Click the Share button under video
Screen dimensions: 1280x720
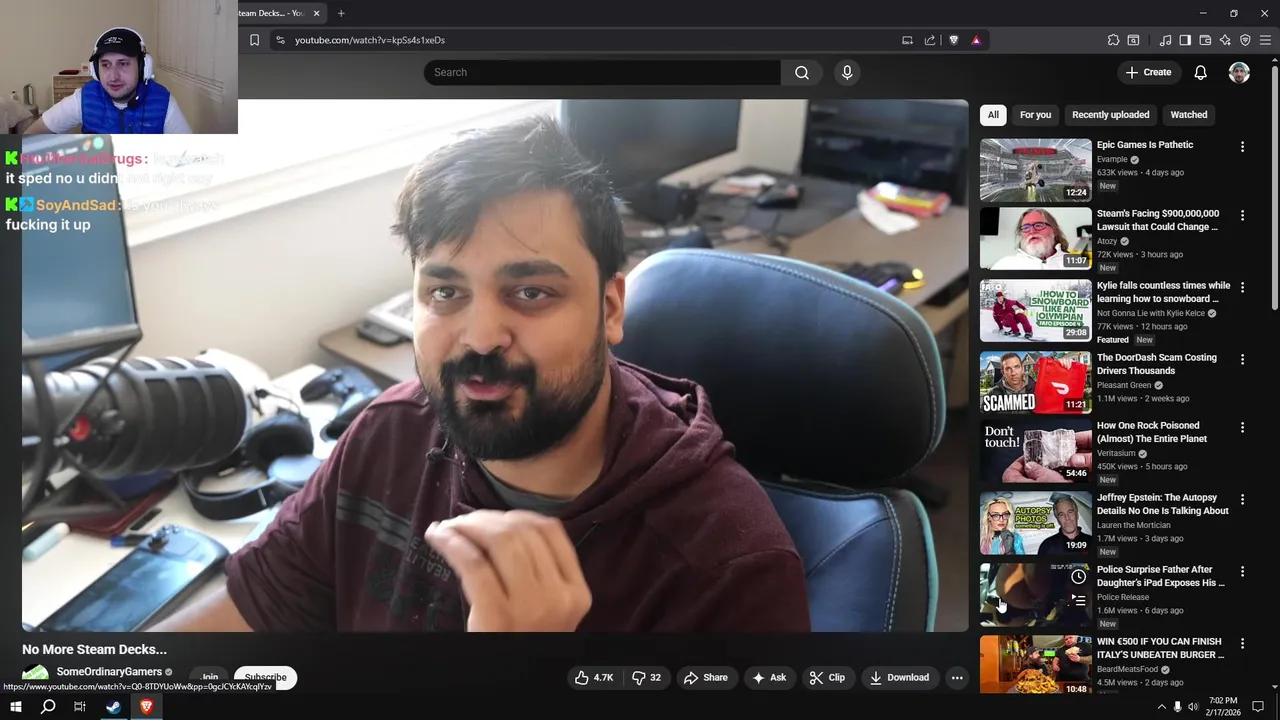(705, 677)
